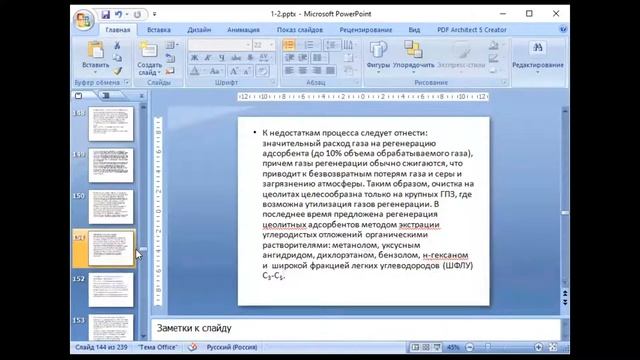Toggle bulleted list button
The image size is (640, 360).
(290, 45)
